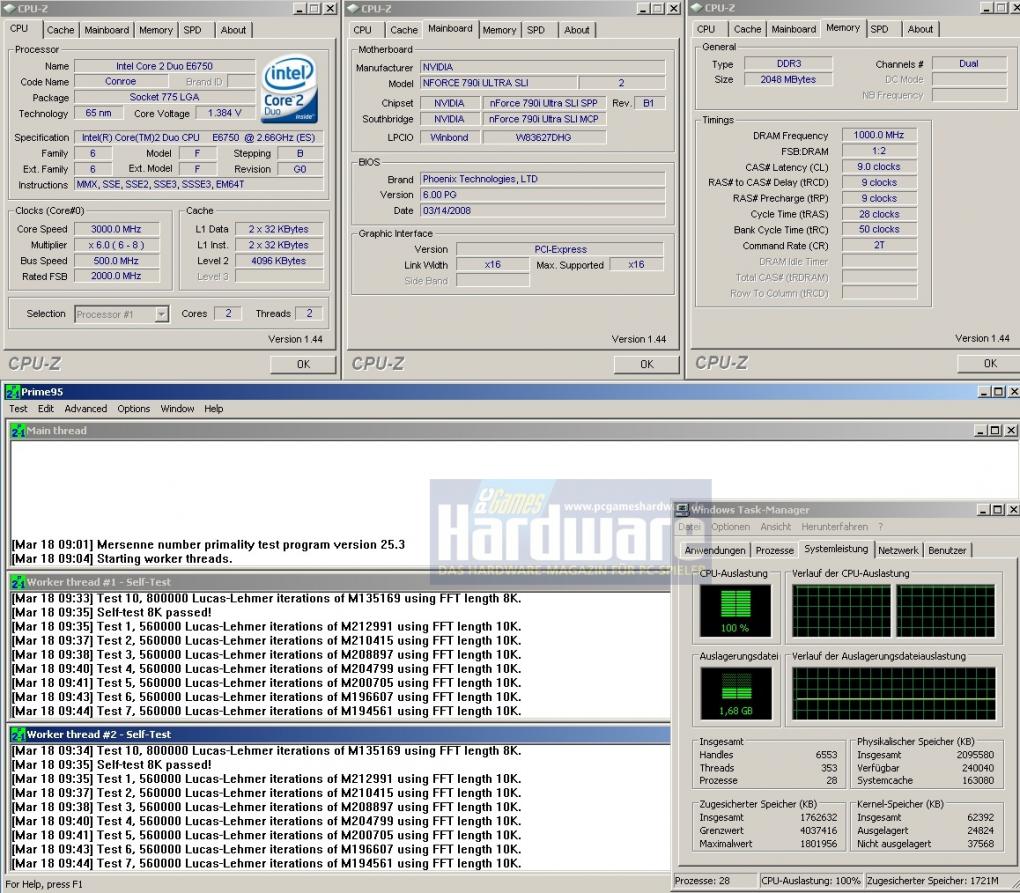
Task: Minimize the Prime95 main window
Action: 984,392
